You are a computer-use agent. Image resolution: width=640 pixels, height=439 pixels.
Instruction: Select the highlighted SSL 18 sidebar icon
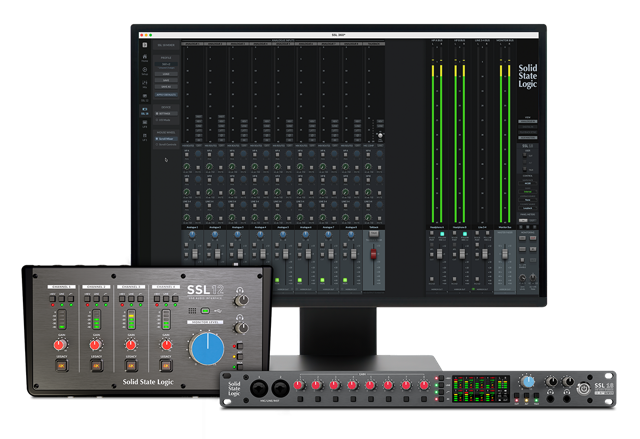(x=145, y=111)
